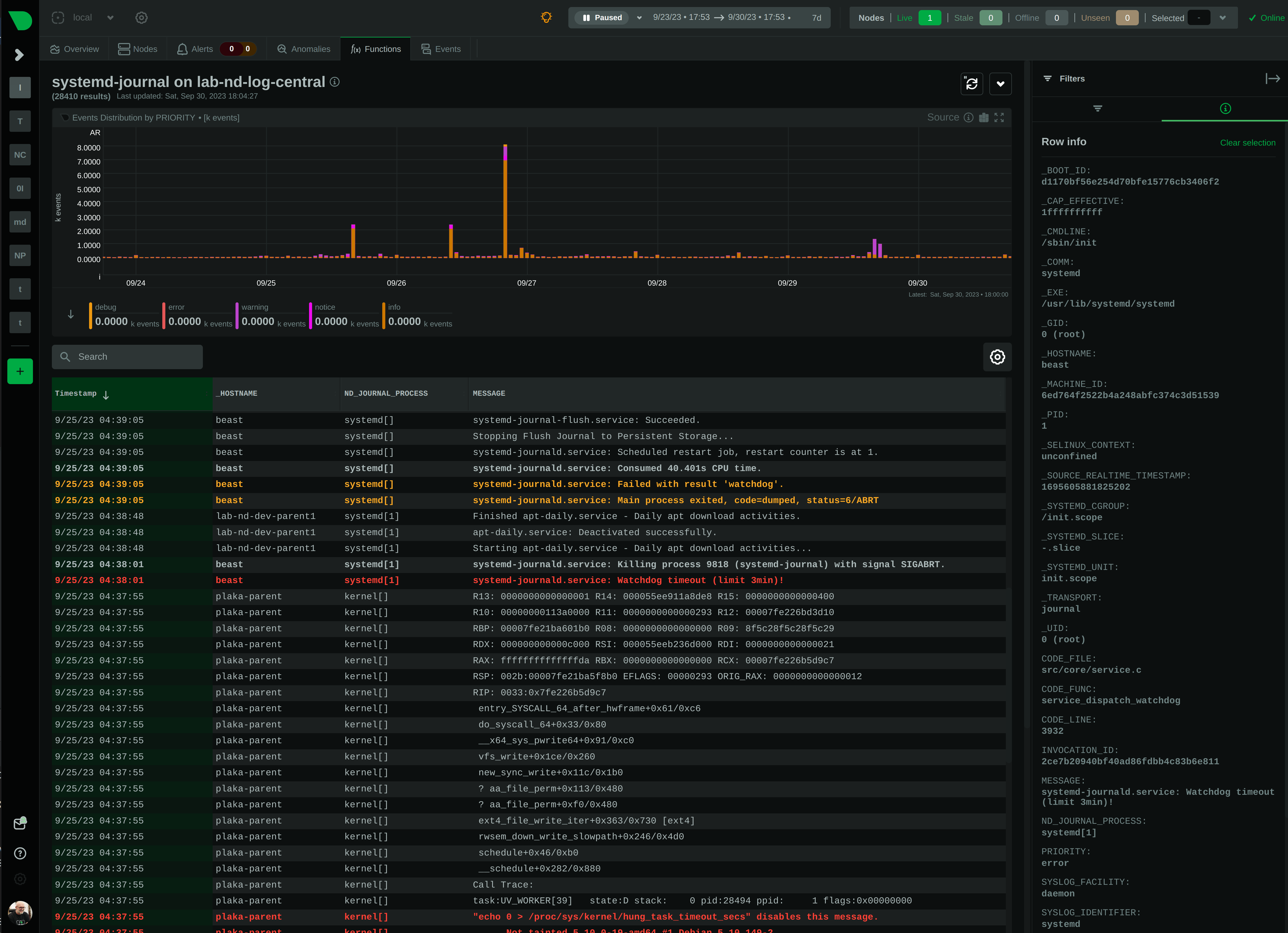Viewport: 1288px width, 933px height.
Task: Open the Netdata news lightbulb icon
Action: (546, 18)
